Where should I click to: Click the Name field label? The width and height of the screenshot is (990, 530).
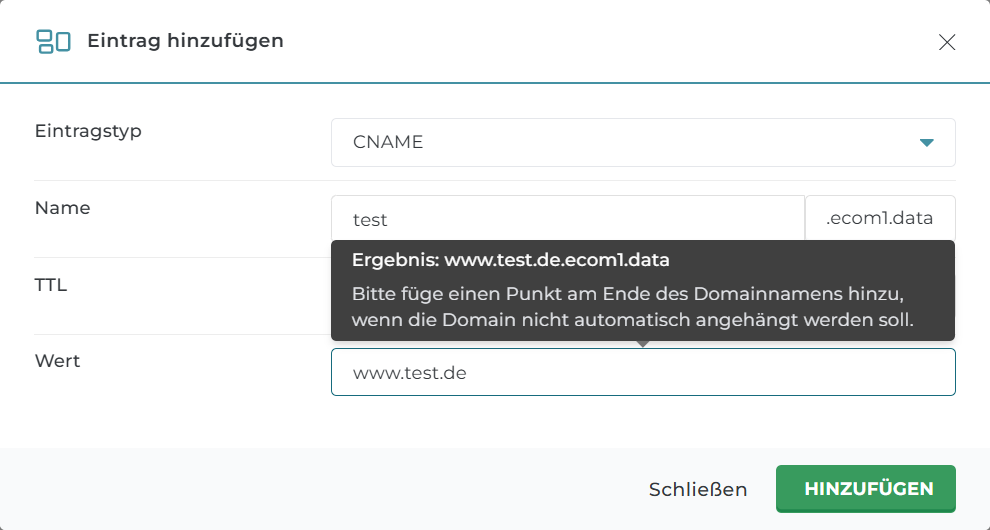(62, 208)
